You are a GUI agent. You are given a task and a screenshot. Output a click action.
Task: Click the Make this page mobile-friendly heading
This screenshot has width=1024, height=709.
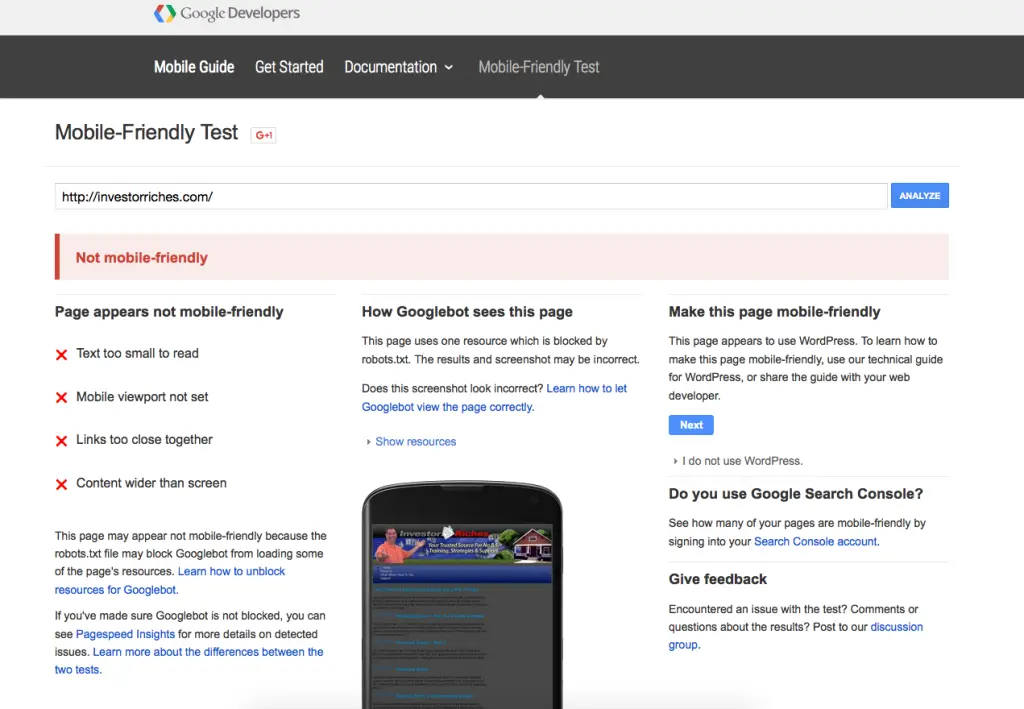(775, 312)
